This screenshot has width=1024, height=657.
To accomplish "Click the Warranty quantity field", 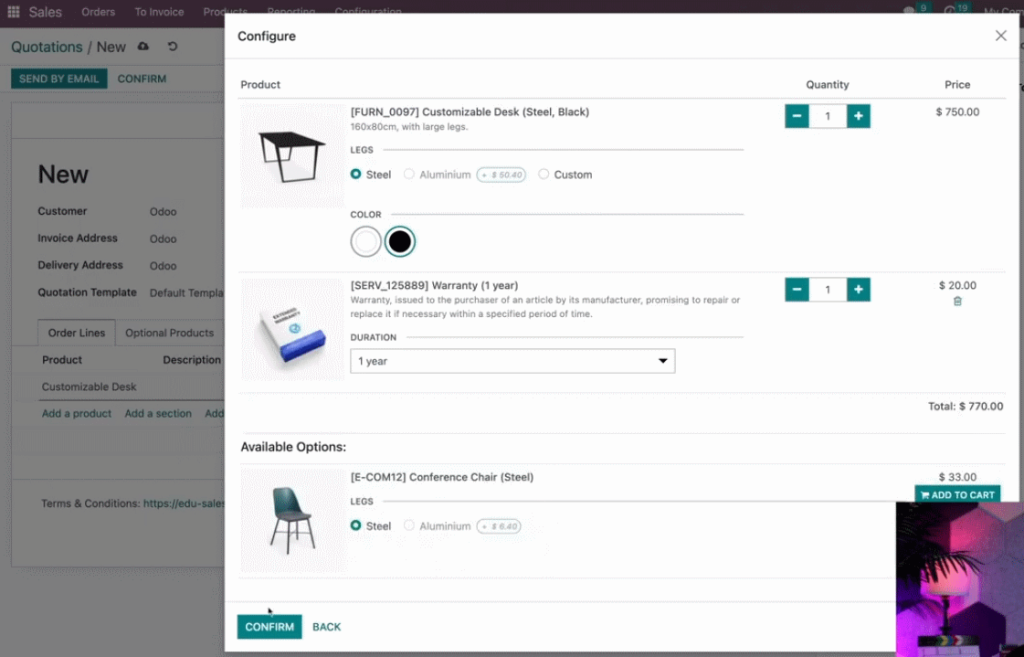I will click(827, 289).
